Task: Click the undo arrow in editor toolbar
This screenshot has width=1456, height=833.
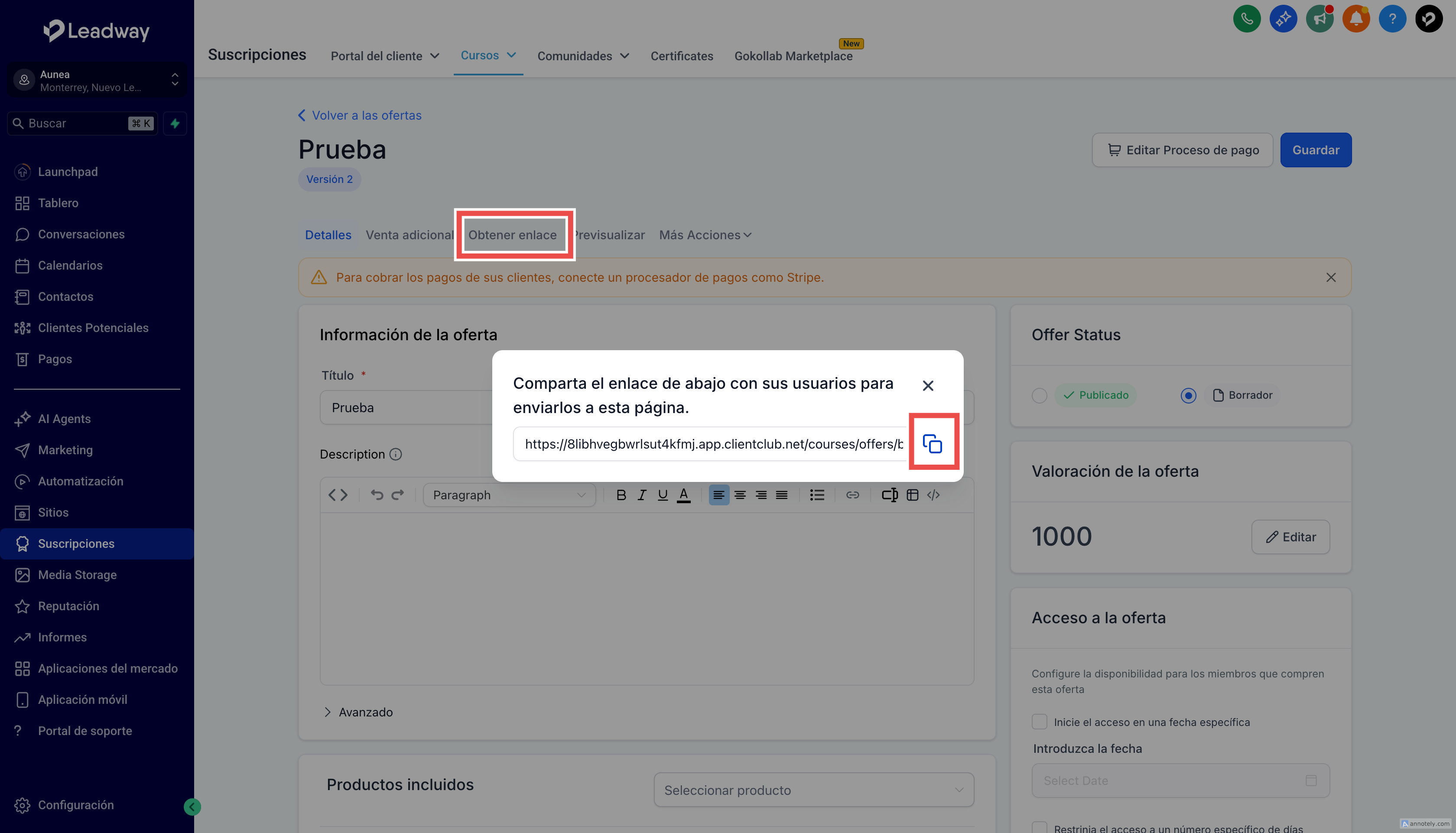Action: 376,495
